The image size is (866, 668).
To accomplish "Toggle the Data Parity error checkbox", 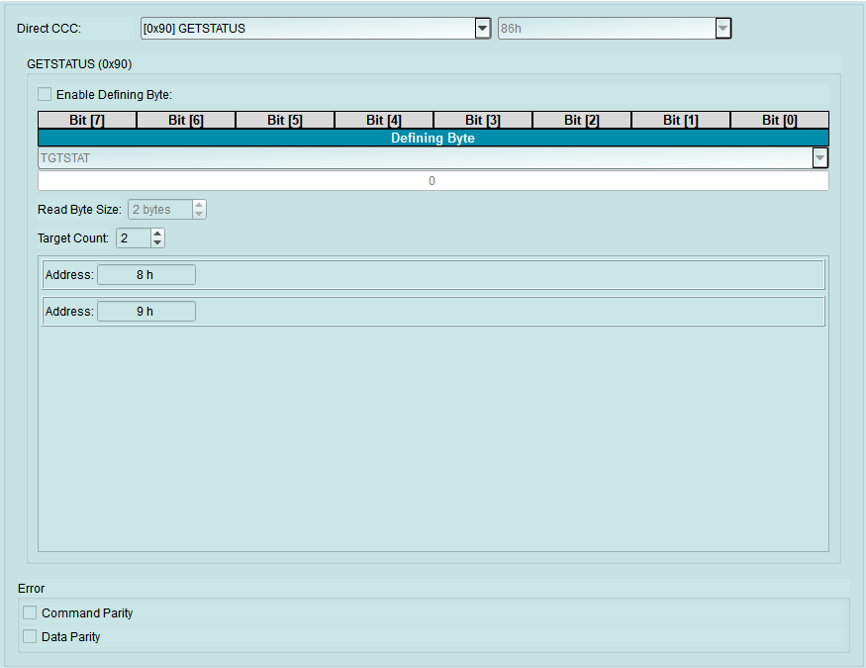I will tap(30, 637).
